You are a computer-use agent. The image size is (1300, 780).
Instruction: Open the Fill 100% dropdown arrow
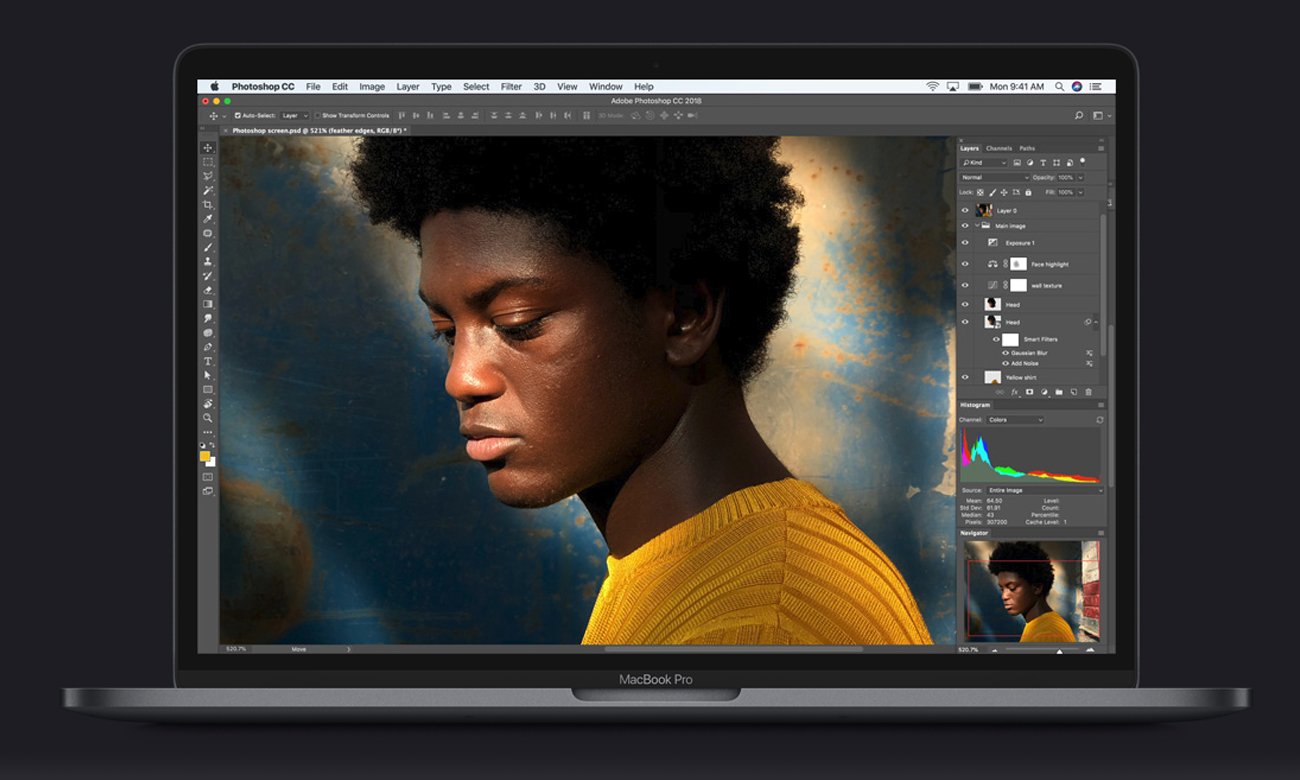click(1080, 193)
